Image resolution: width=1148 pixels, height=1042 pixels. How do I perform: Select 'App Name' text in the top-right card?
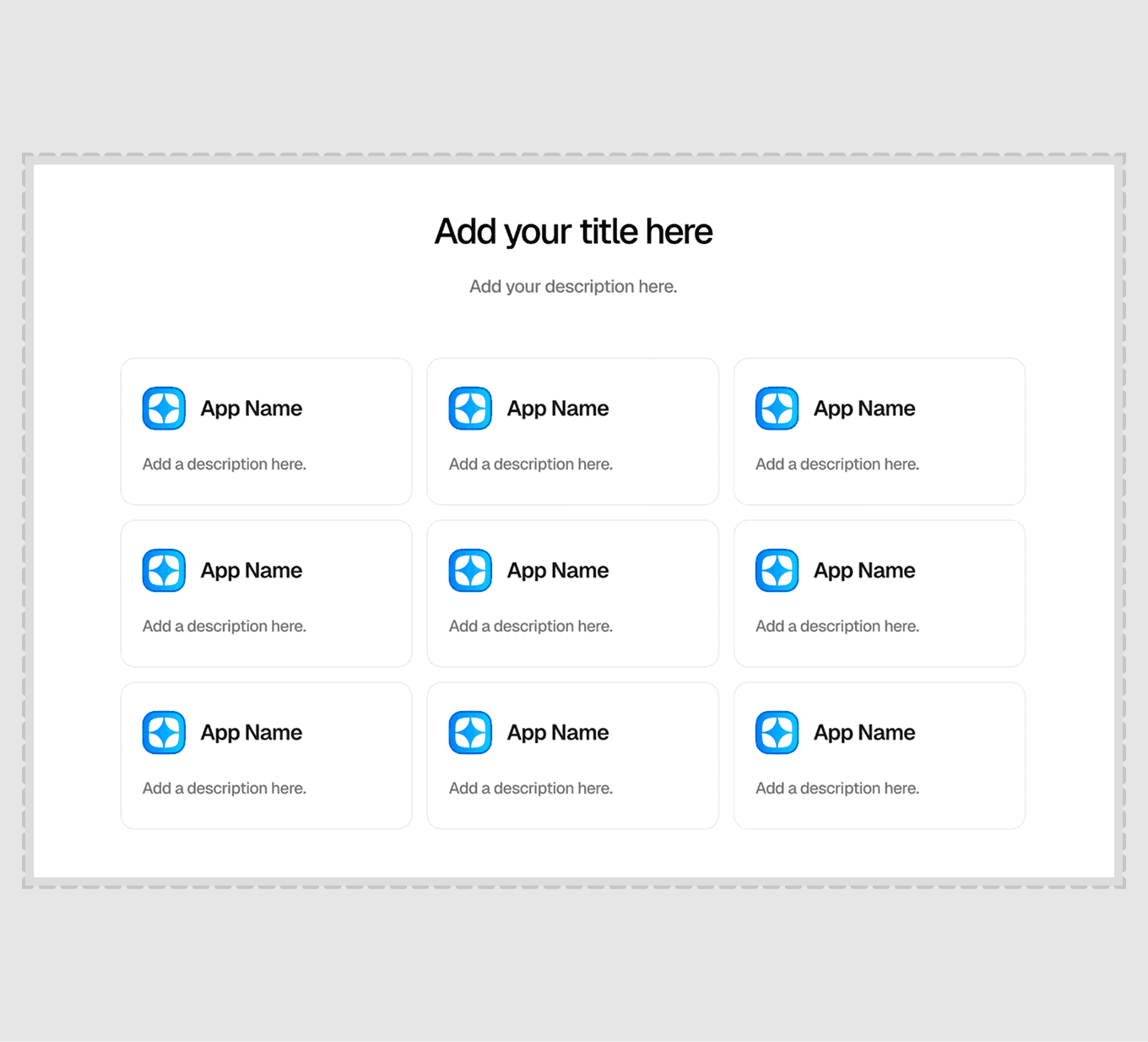864,410
